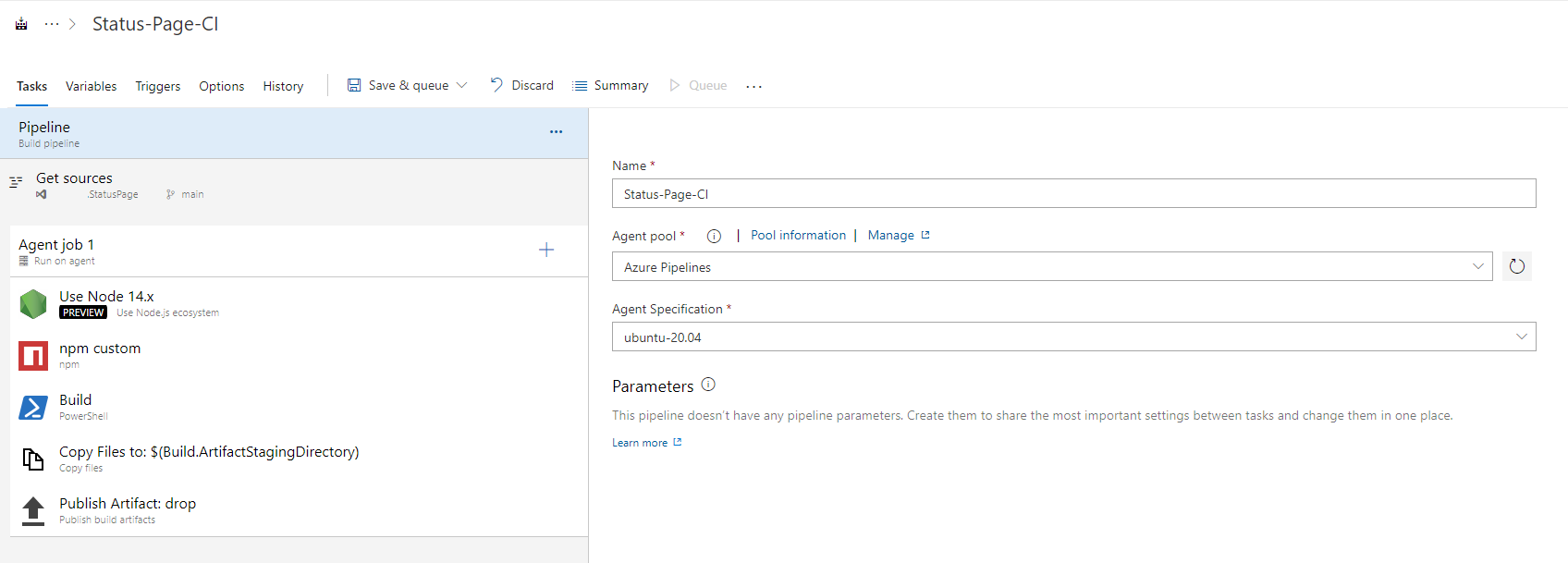This screenshot has width=1568, height=563.
Task: Switch to the Tasks tab
Action: point(31,86)
